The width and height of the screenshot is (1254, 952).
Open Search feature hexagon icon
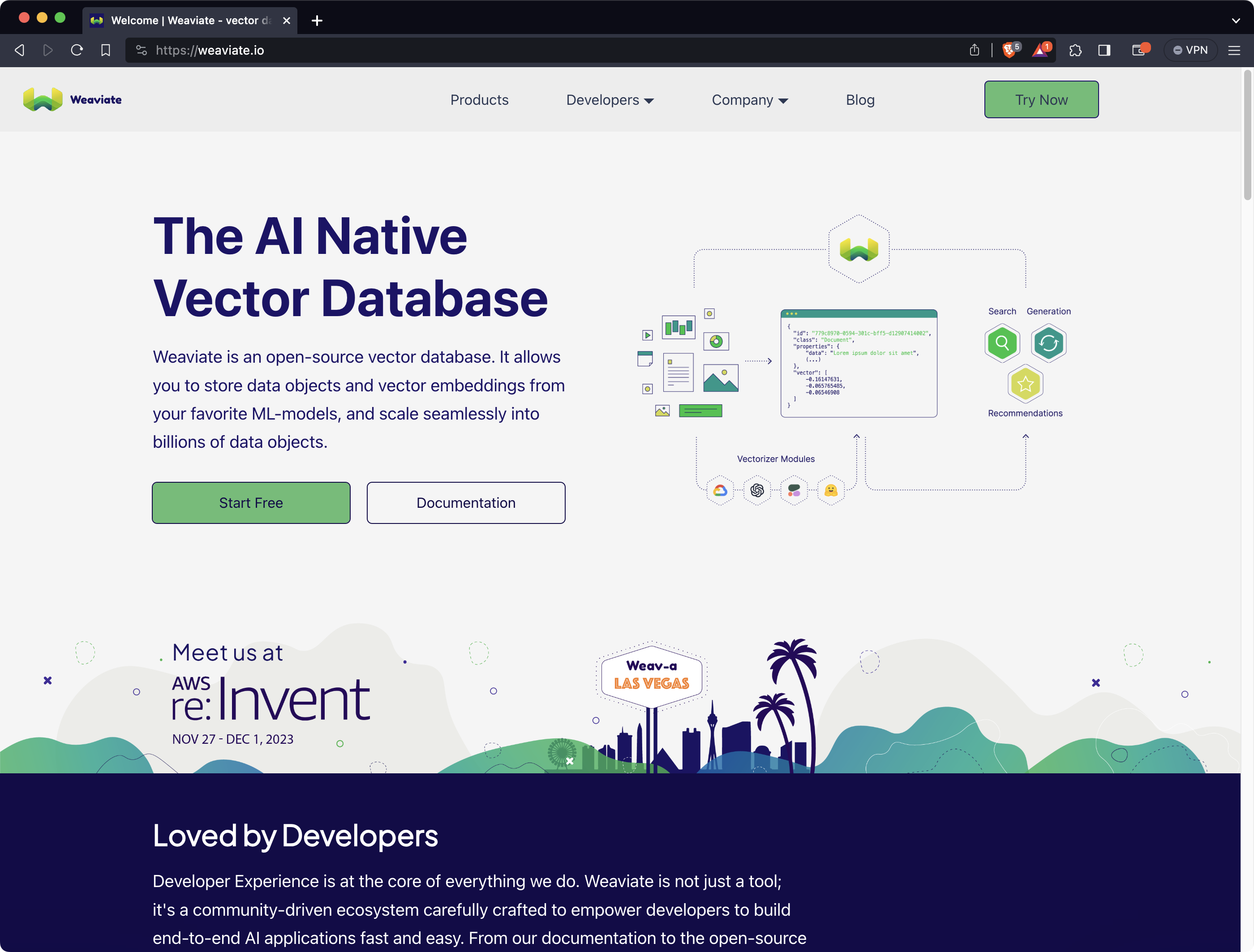coord(1002,343)
